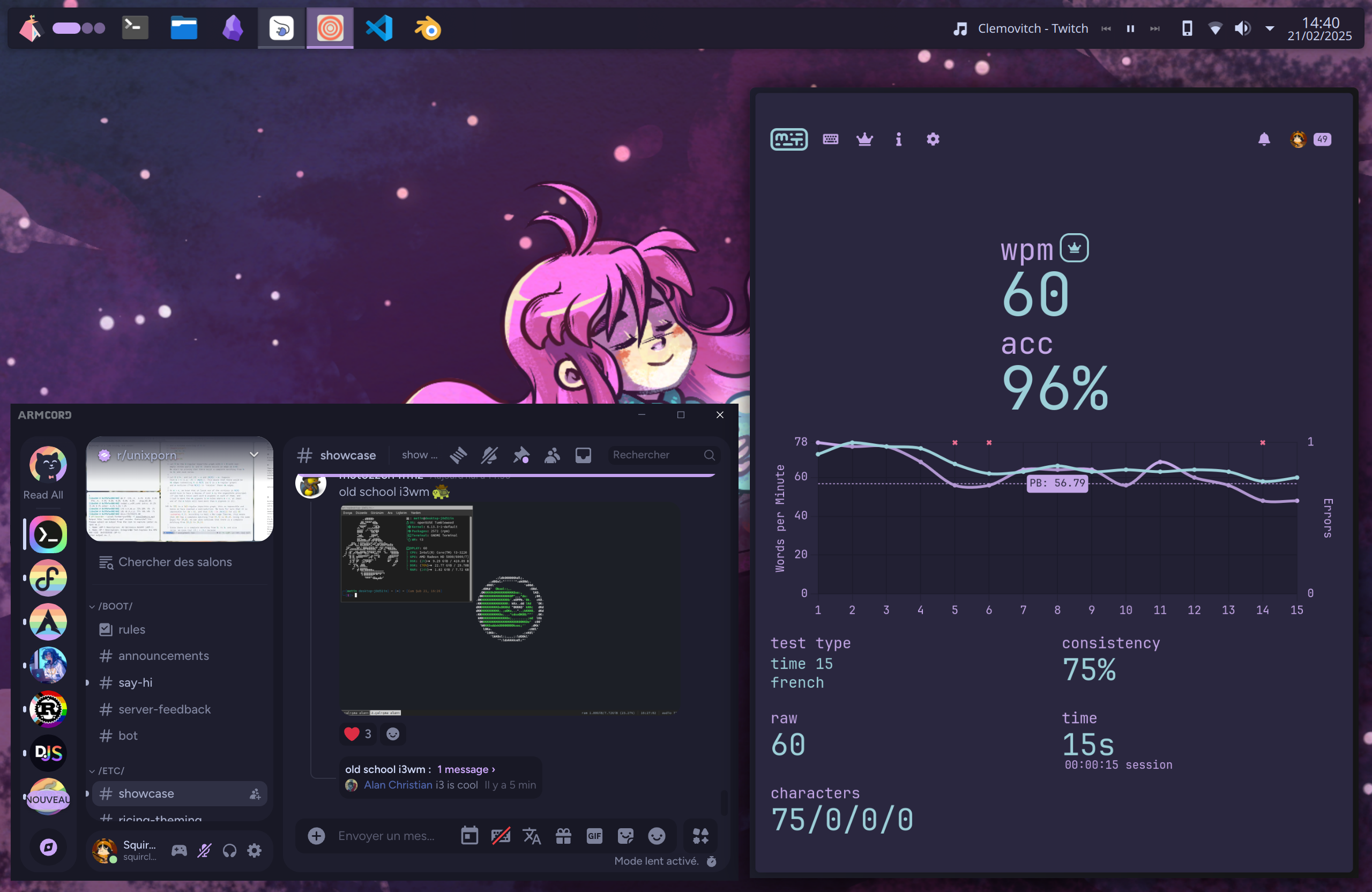Collapse the /ETC/ channel category
The width and height of the screenshot is (1372, 892).
pos(110,770)
